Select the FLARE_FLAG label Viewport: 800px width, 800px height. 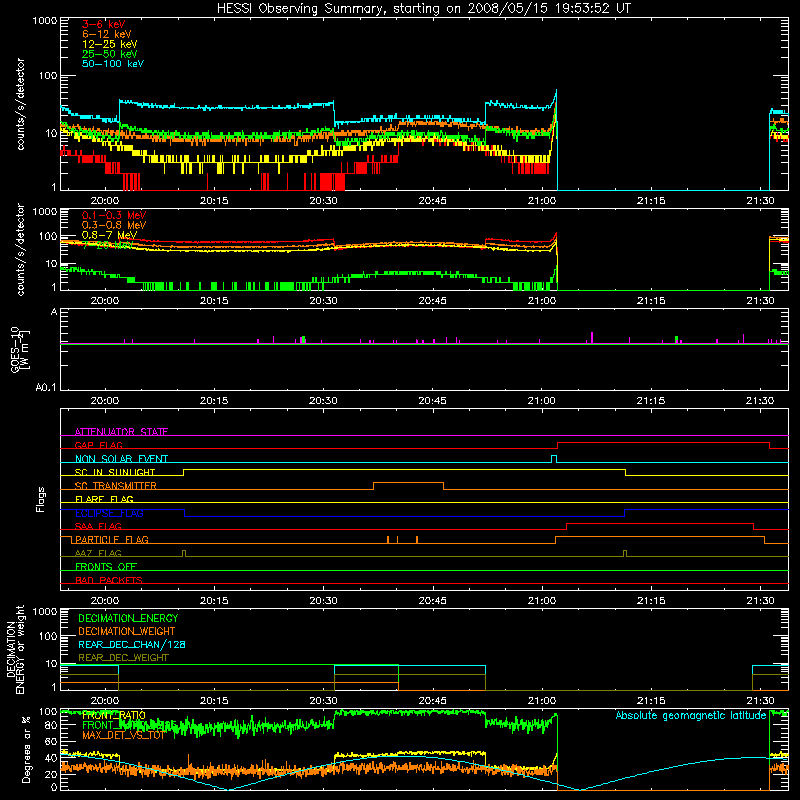tap(104, 499)
